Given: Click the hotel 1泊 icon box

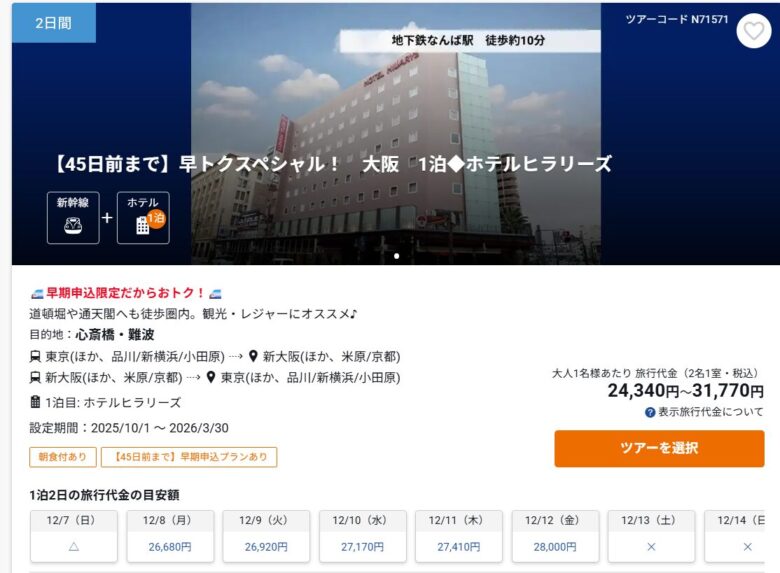Looking at the screenshot, I should [143, 218].
